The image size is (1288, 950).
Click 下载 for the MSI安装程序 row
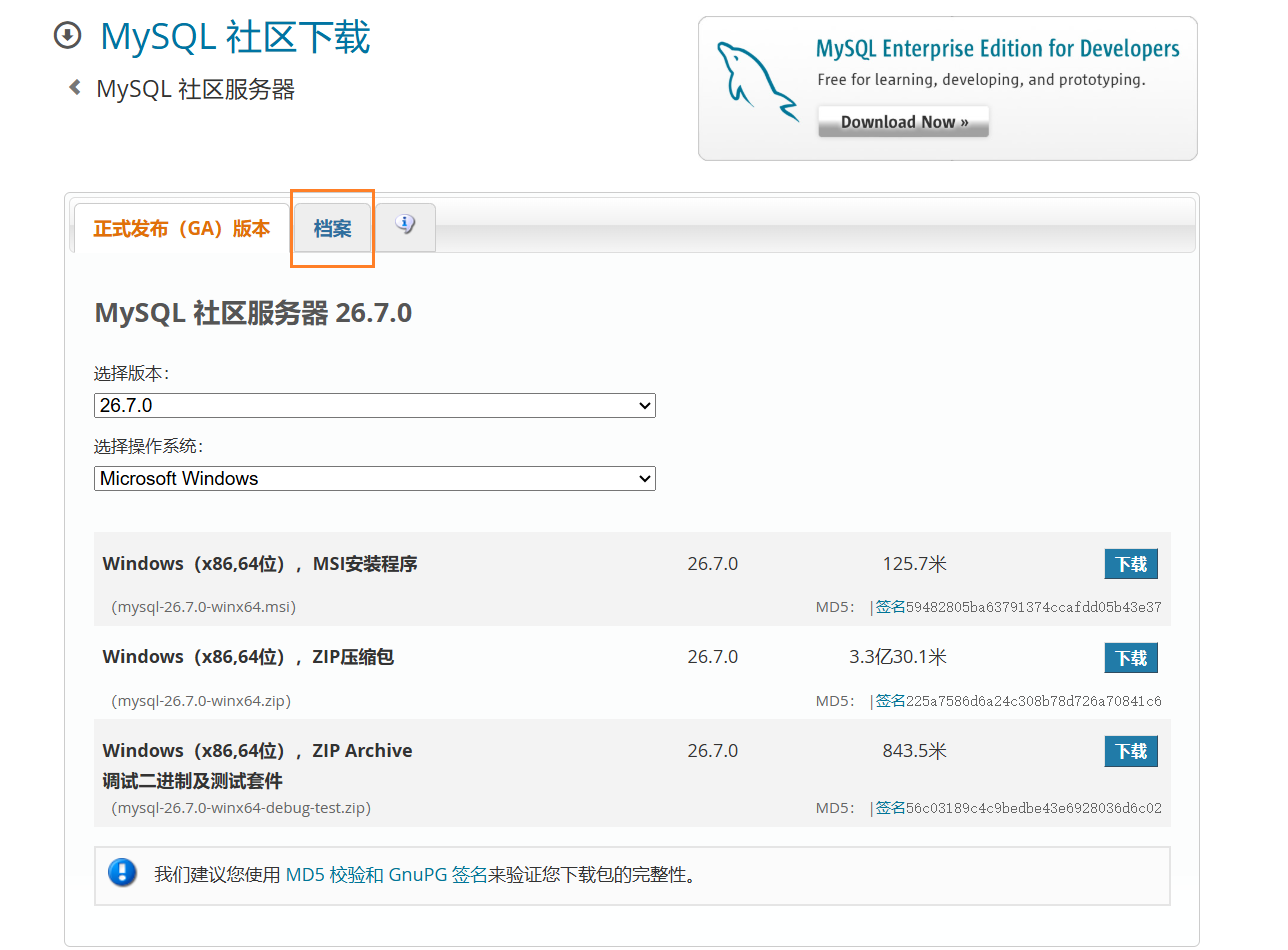click(x=1131, y=564)
